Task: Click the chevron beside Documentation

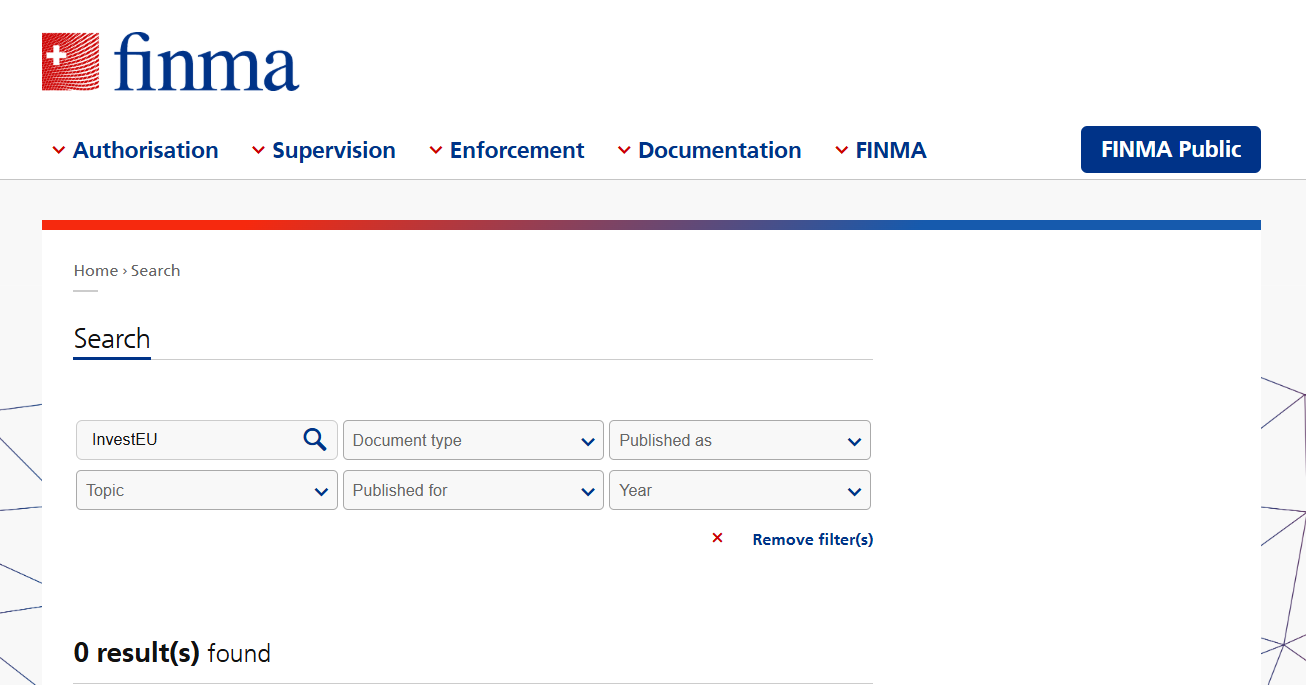Action: tap(624, 151)
